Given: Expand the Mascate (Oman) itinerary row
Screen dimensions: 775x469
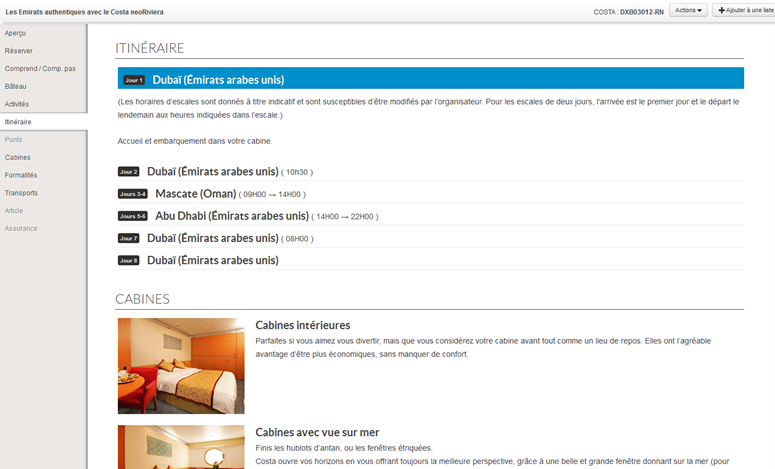Looking at the screenshot, I should pyautogui.click(x=195, y=194).
